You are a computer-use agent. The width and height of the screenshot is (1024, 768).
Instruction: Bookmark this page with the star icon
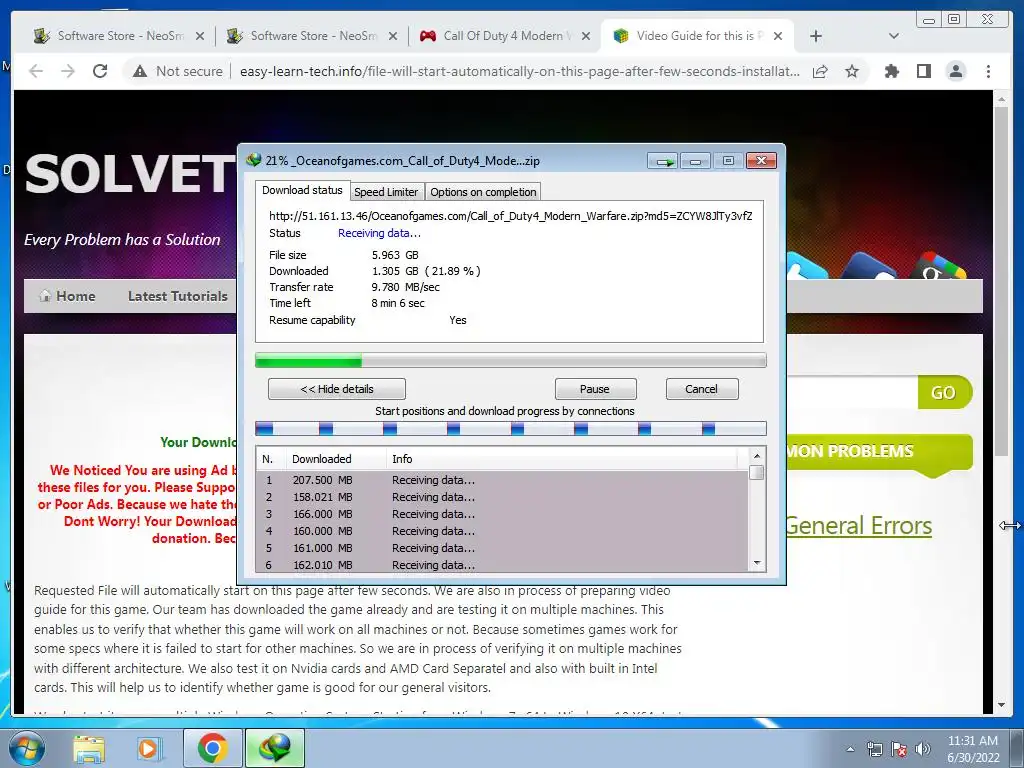point(852,71)
